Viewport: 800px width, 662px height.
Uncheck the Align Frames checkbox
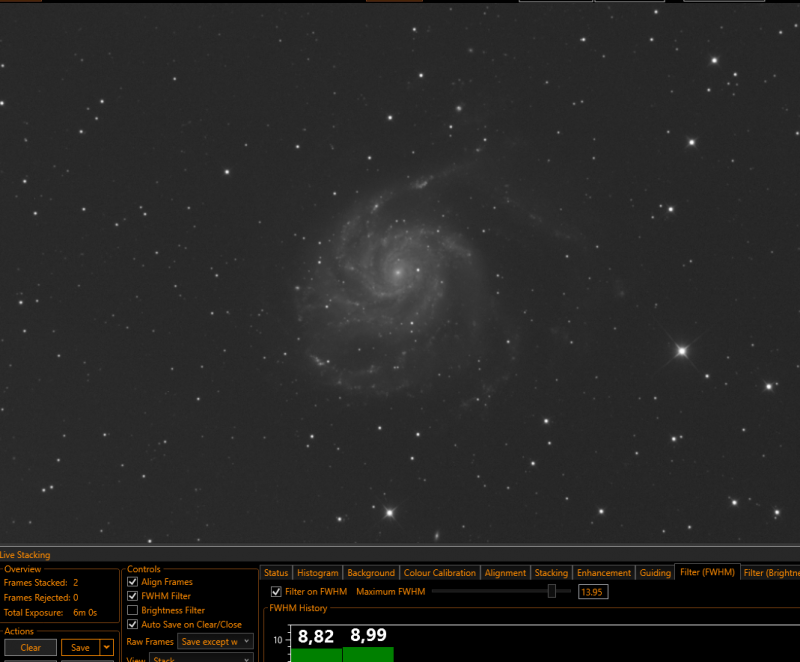coord(133,581)
